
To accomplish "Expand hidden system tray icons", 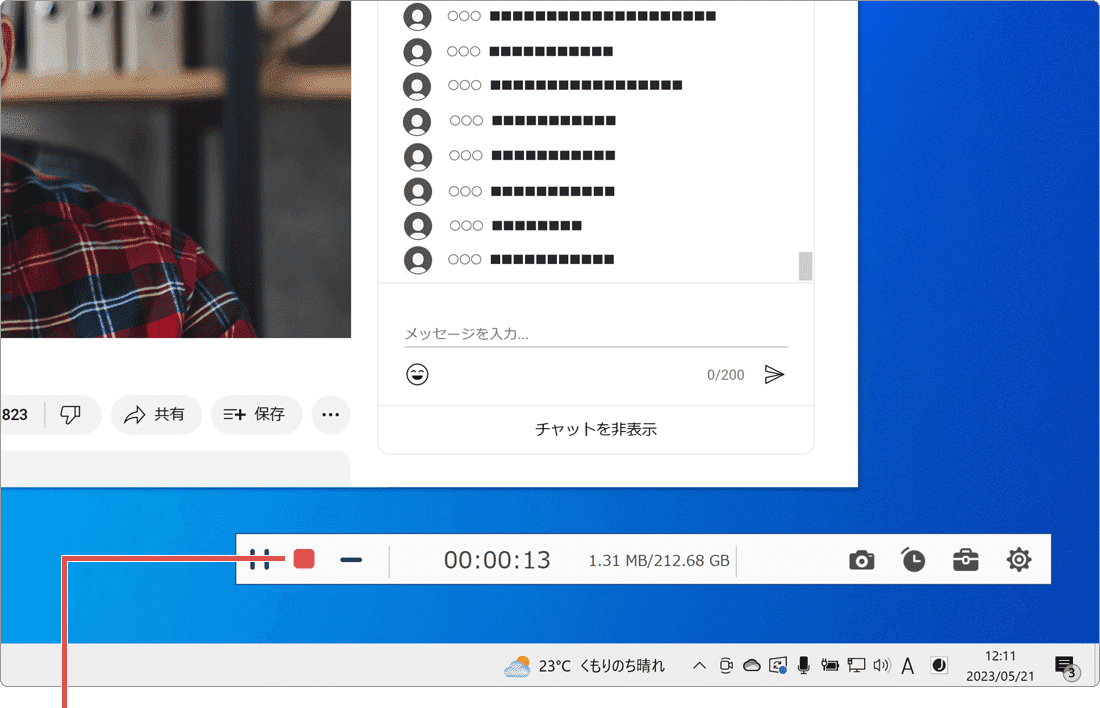I will pyautogui.click(x=698, y=665).
